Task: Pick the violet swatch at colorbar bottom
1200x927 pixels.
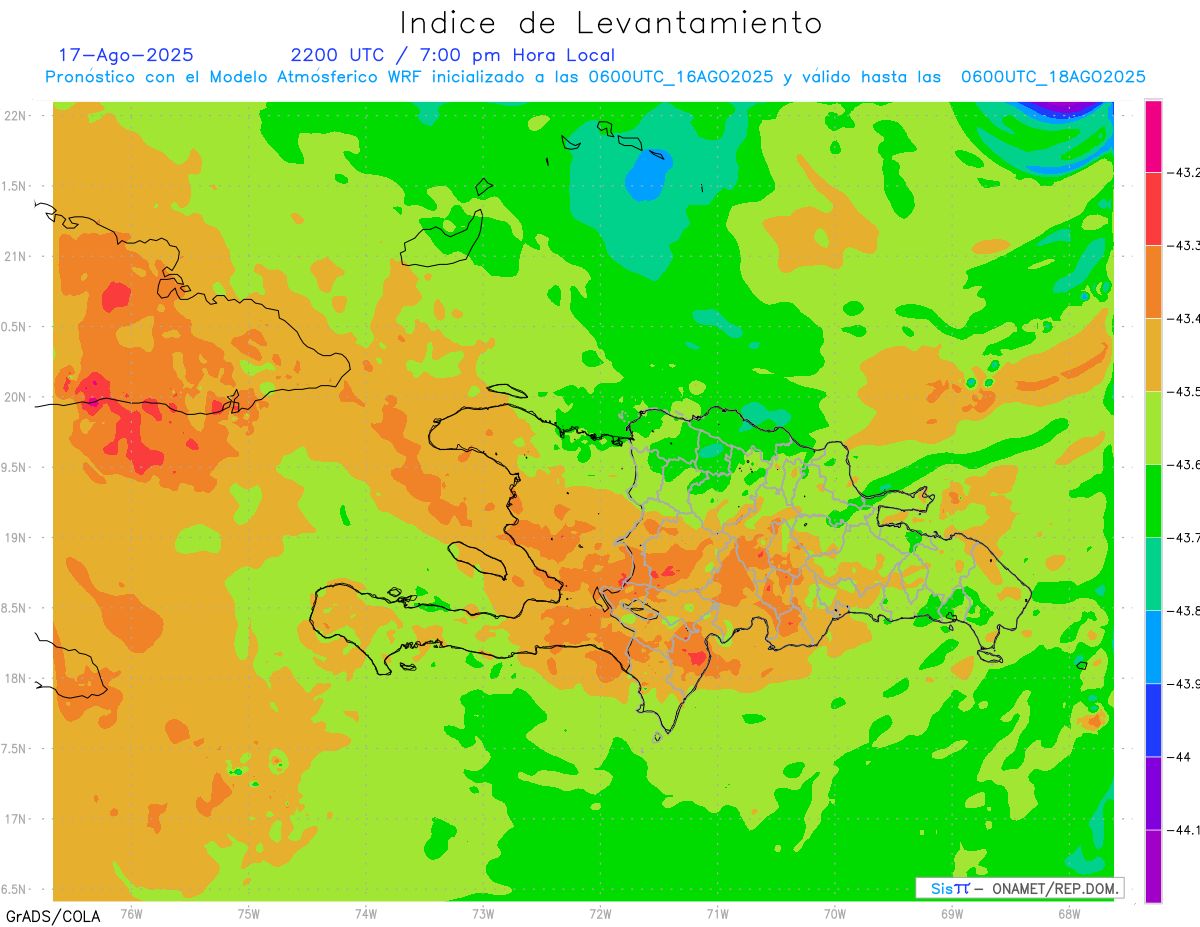Action: 1153,866
